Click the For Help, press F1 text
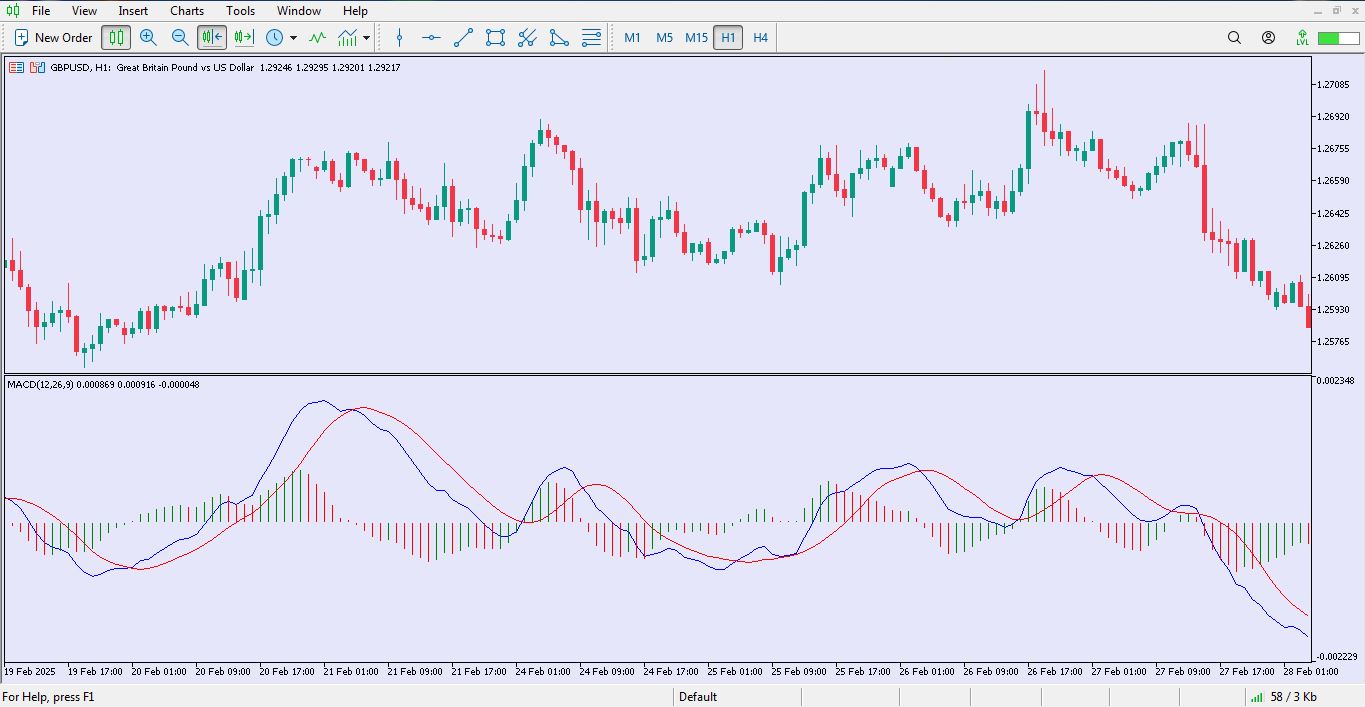 (48, 697)
